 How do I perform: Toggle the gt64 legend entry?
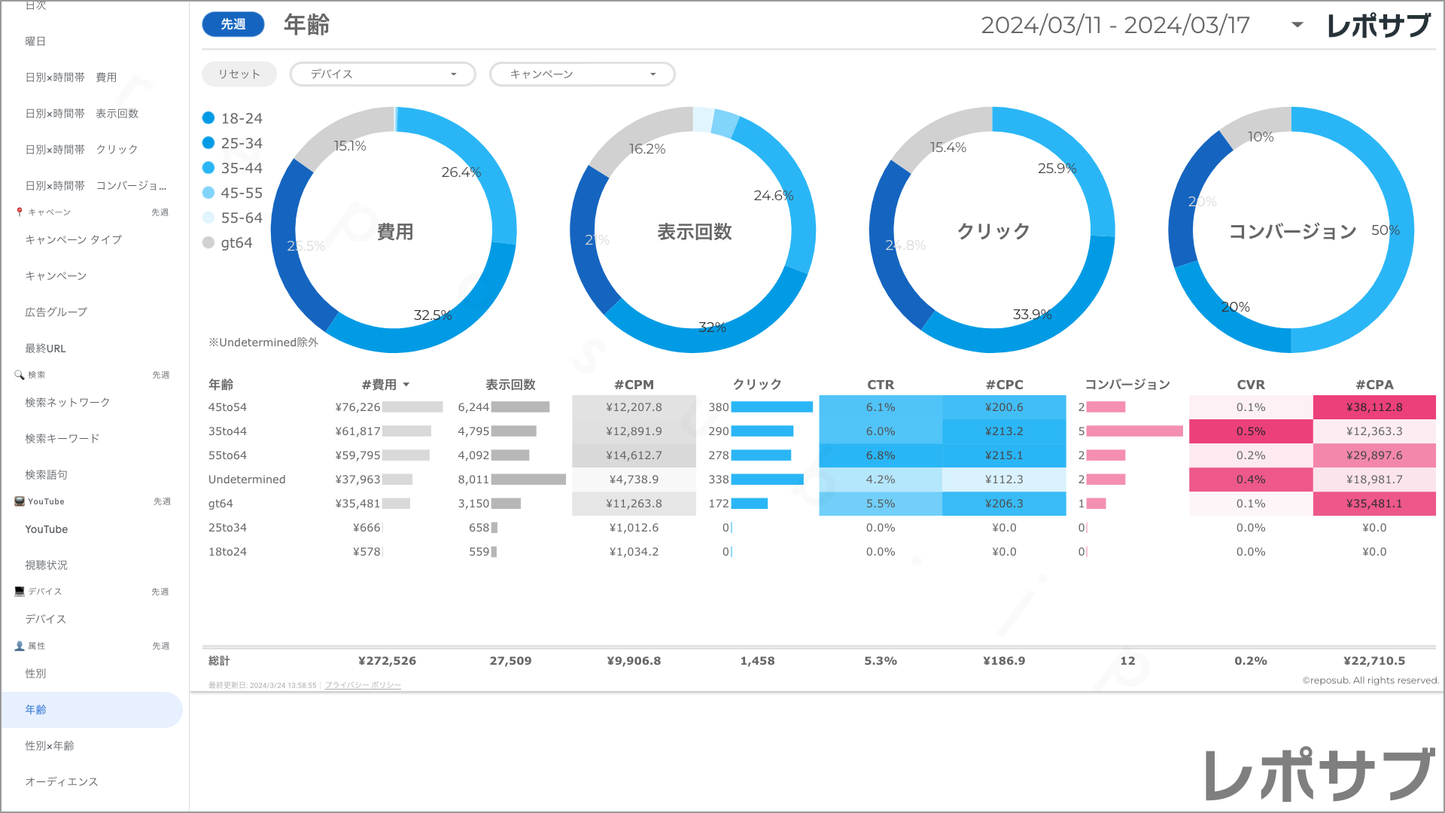(x=228, y=243)
